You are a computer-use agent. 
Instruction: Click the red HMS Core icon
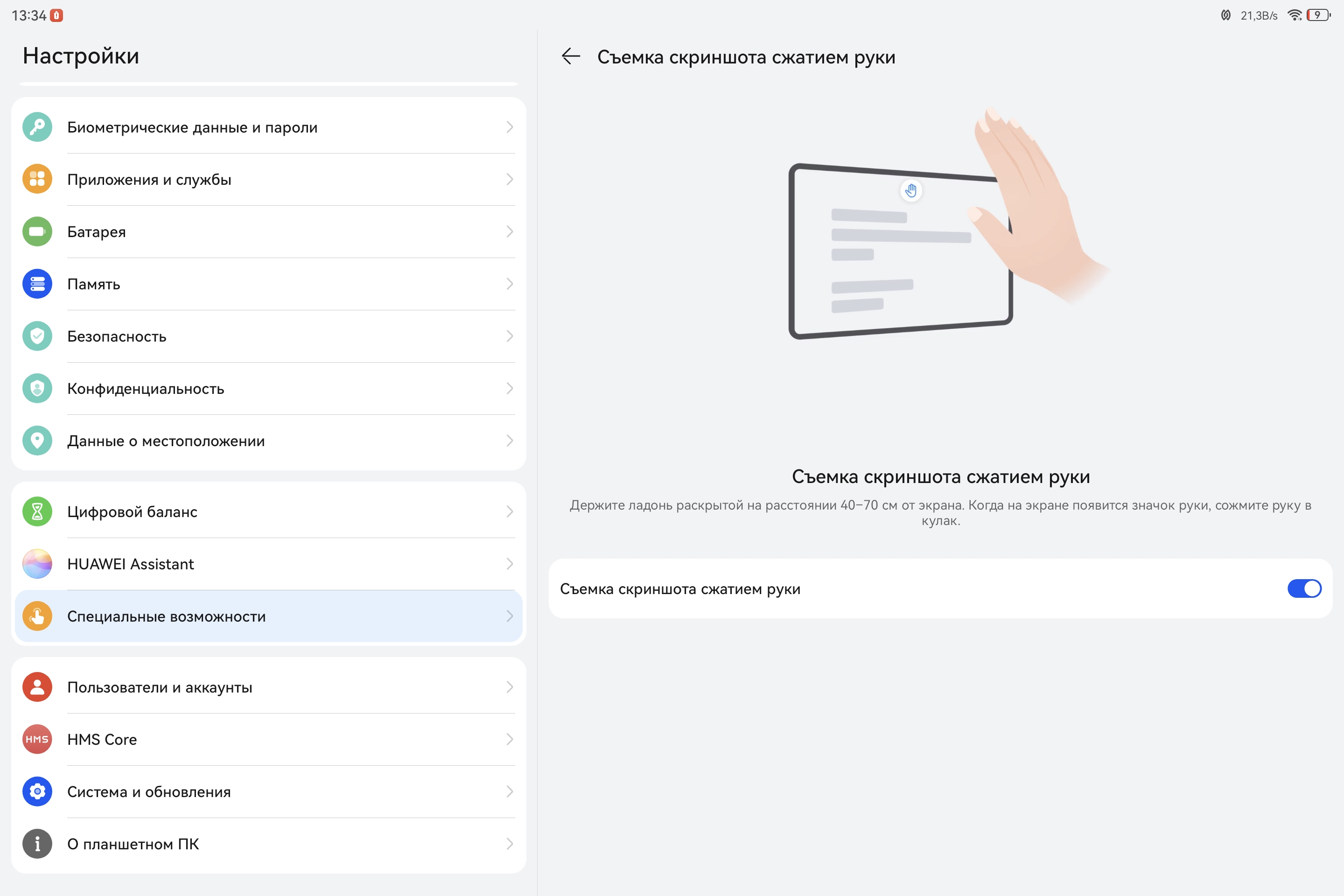pyautogui.click(x=37, y=739)
